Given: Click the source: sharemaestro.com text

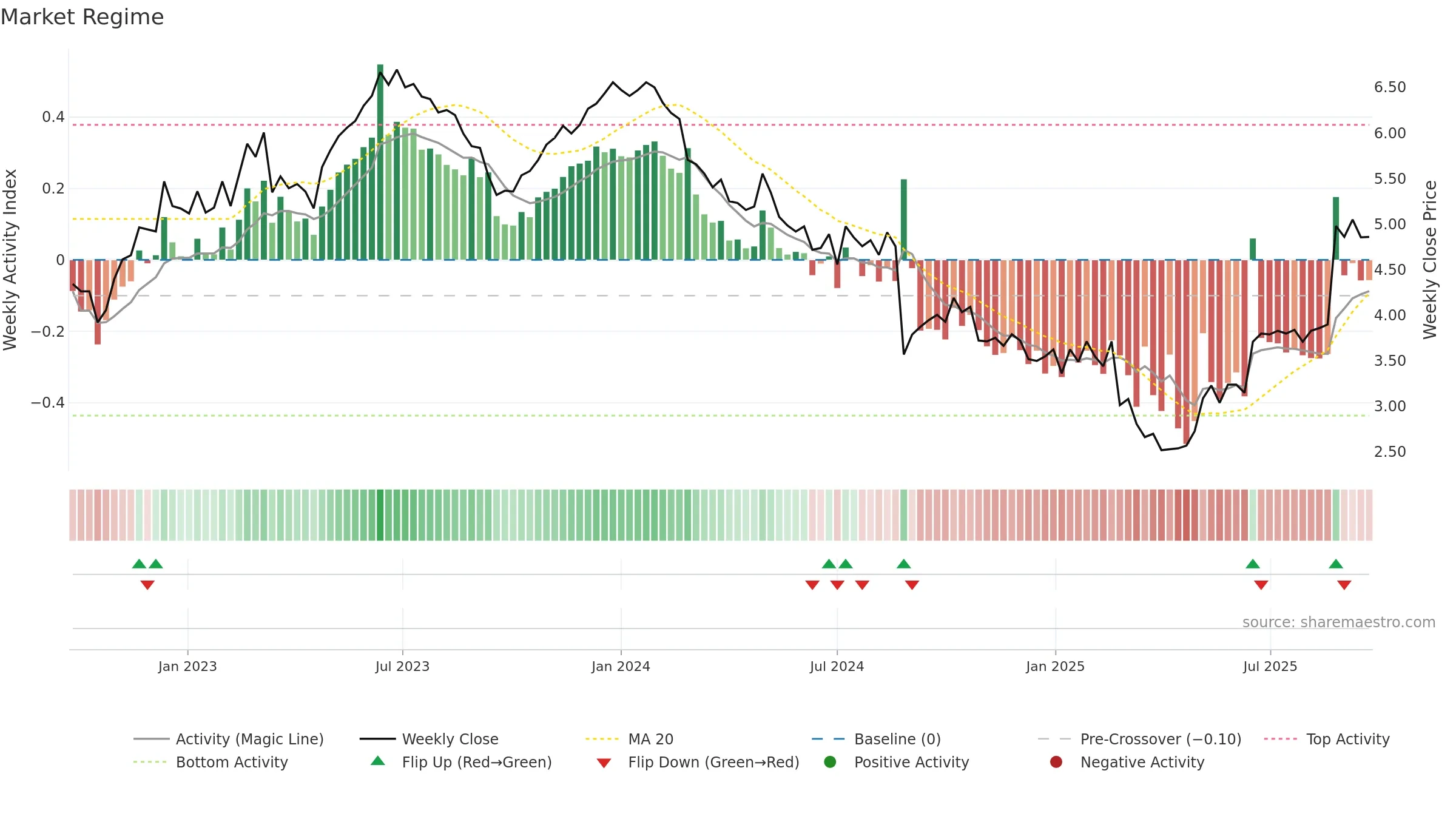Looking at the screenshot, I should (1339, 622).
